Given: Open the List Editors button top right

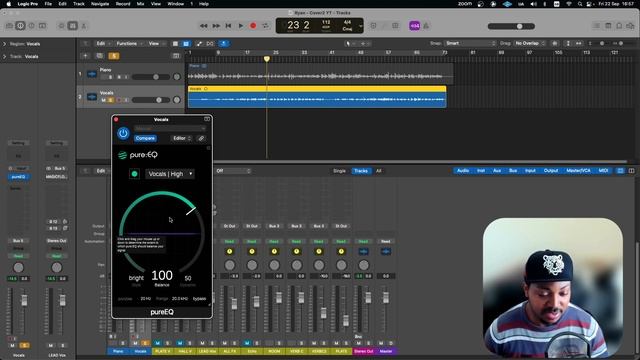Looking at the screenshot, I should pyautogui.click(x=597, y=26).
